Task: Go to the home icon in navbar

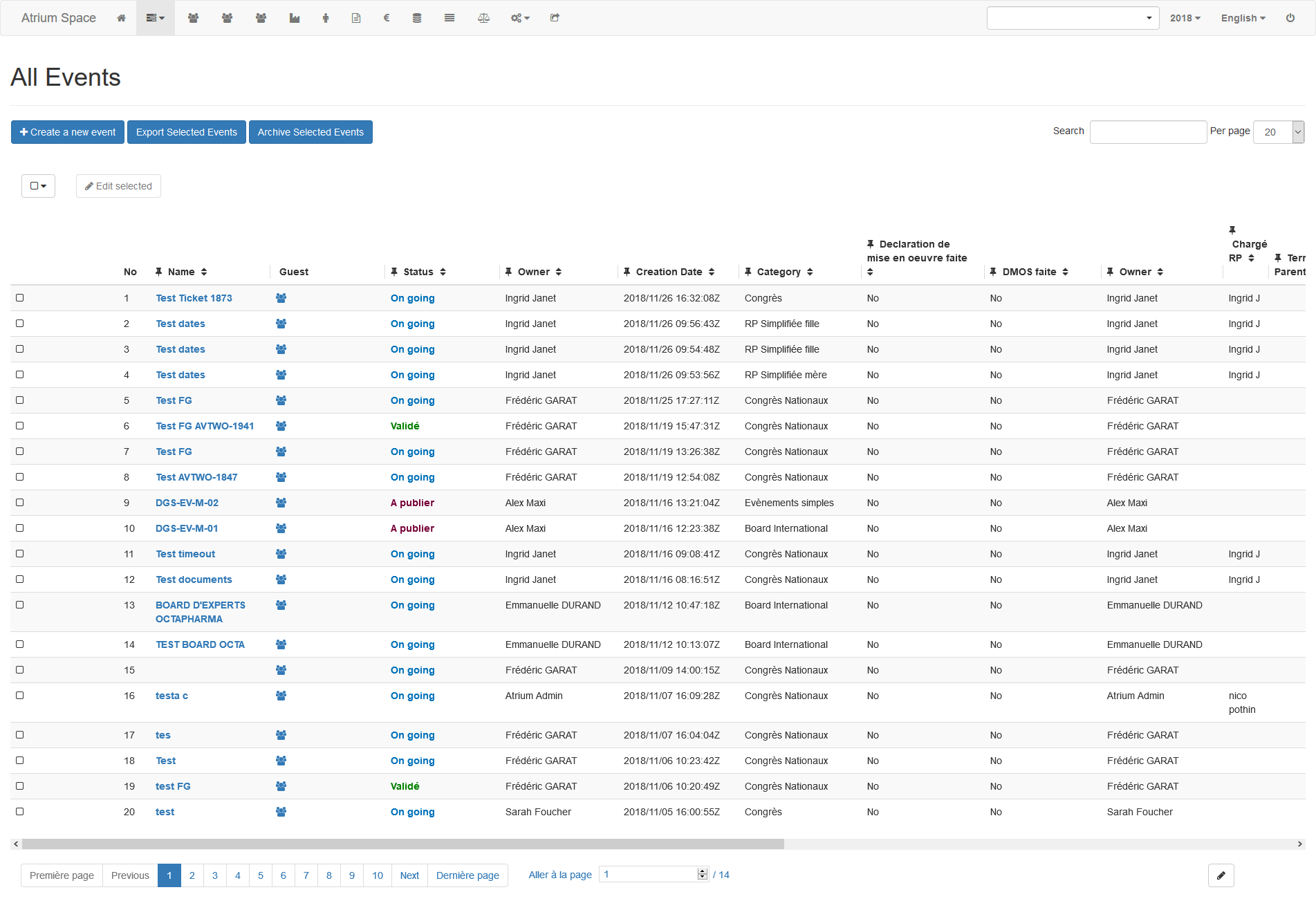Action: (x=121, y=18)
